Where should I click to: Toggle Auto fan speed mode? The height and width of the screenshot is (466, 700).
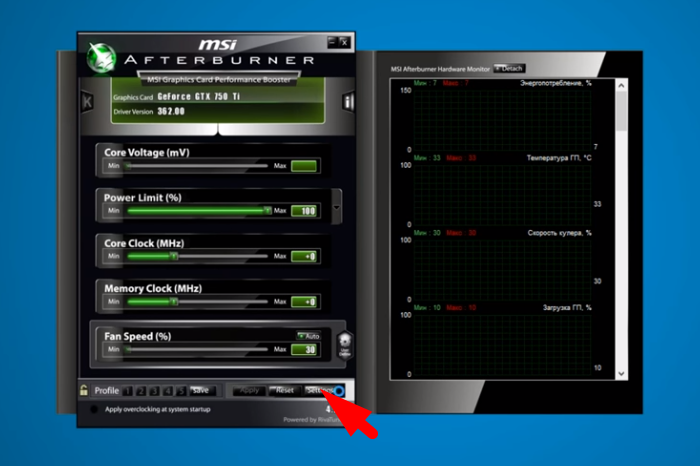pos(308,336)
